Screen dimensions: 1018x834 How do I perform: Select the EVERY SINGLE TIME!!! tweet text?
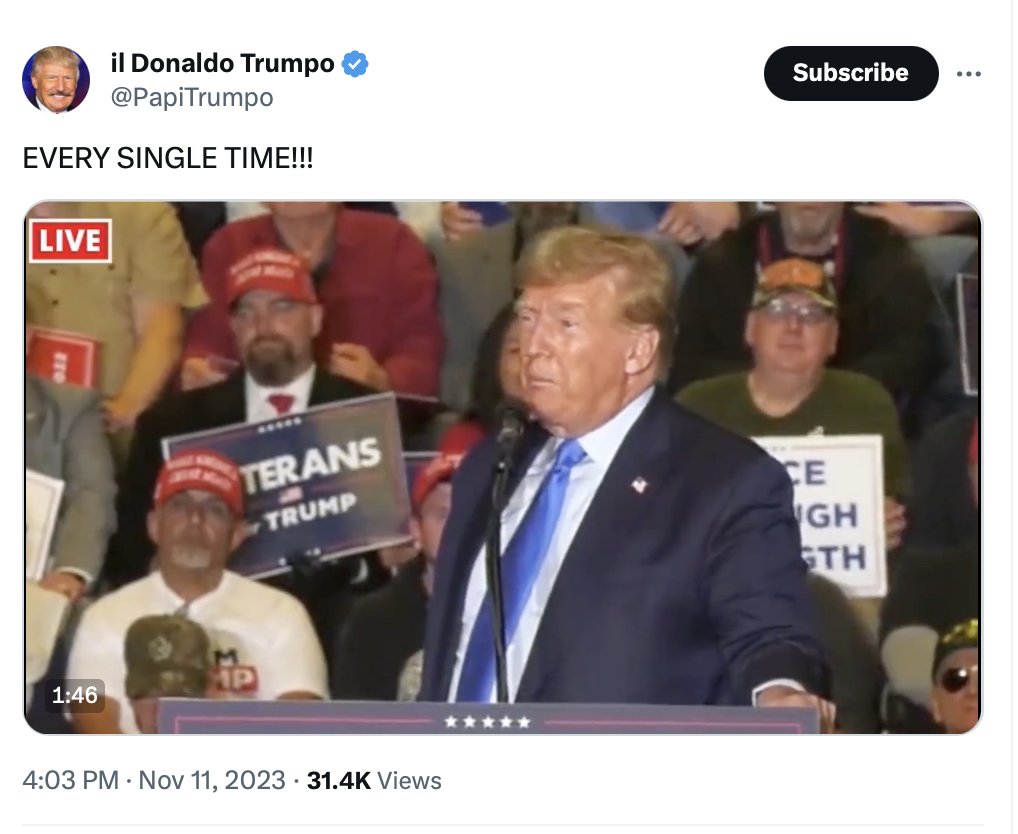168,158
